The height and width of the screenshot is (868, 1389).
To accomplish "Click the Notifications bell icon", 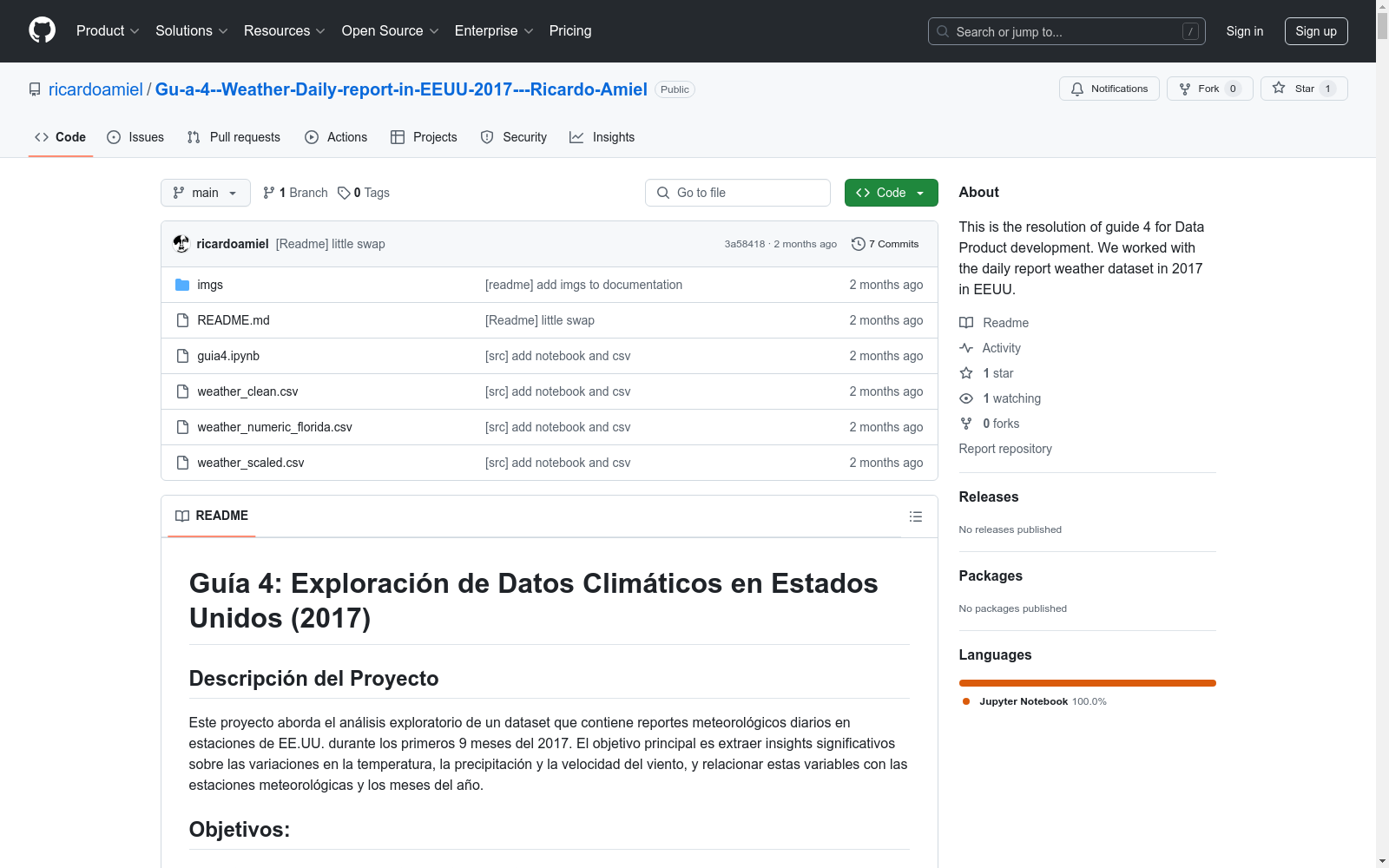I will click(x=1077, y=89).
